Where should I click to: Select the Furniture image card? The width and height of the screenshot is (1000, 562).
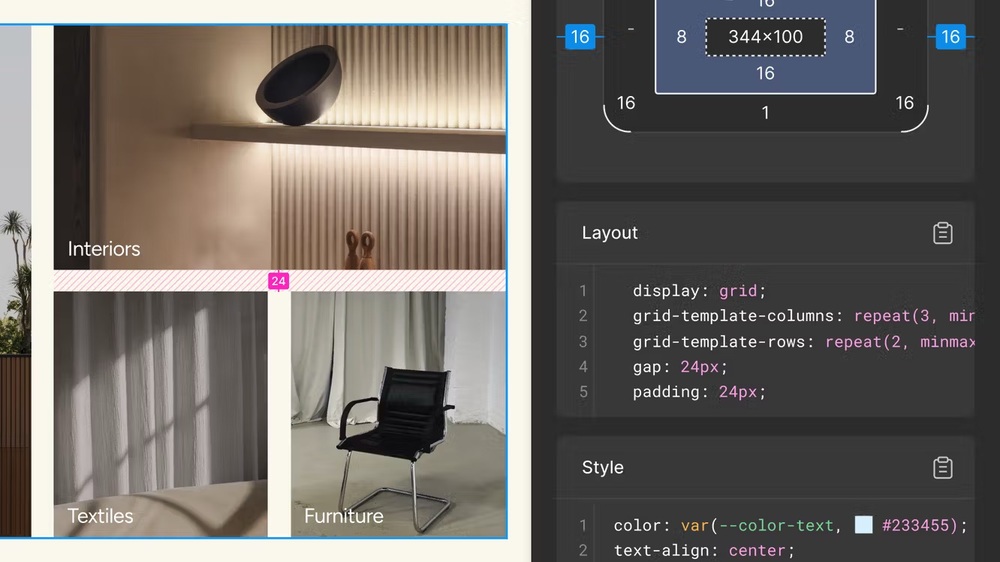pos(399,414)
